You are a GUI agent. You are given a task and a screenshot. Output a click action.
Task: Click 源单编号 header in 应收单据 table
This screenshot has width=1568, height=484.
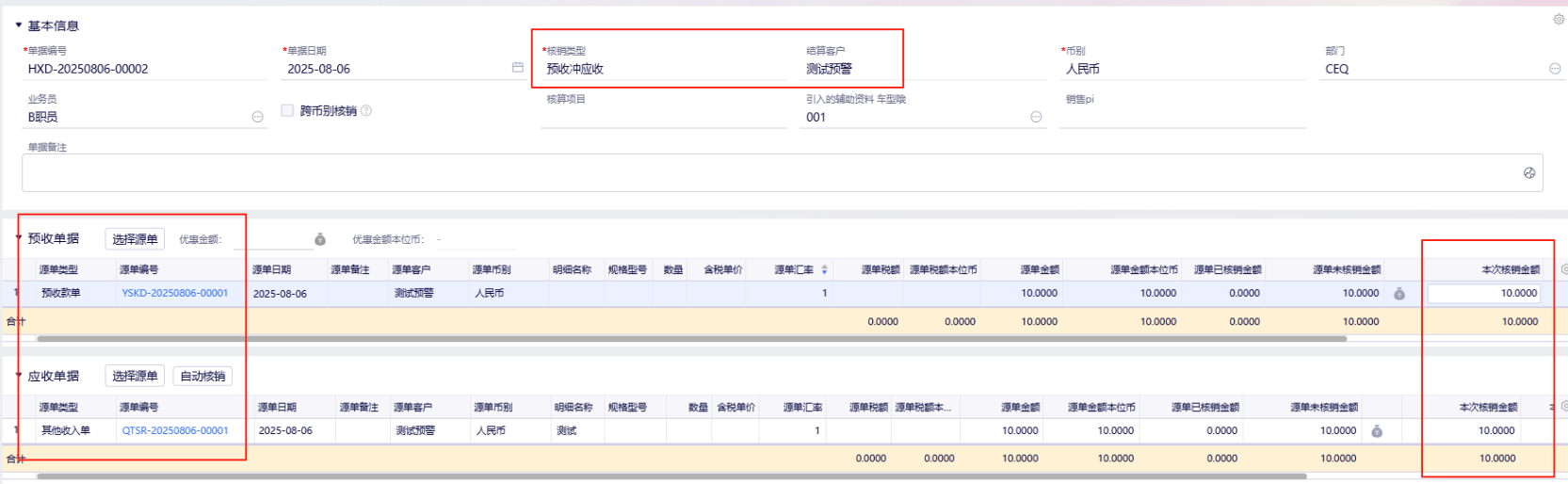click(139, 408)
